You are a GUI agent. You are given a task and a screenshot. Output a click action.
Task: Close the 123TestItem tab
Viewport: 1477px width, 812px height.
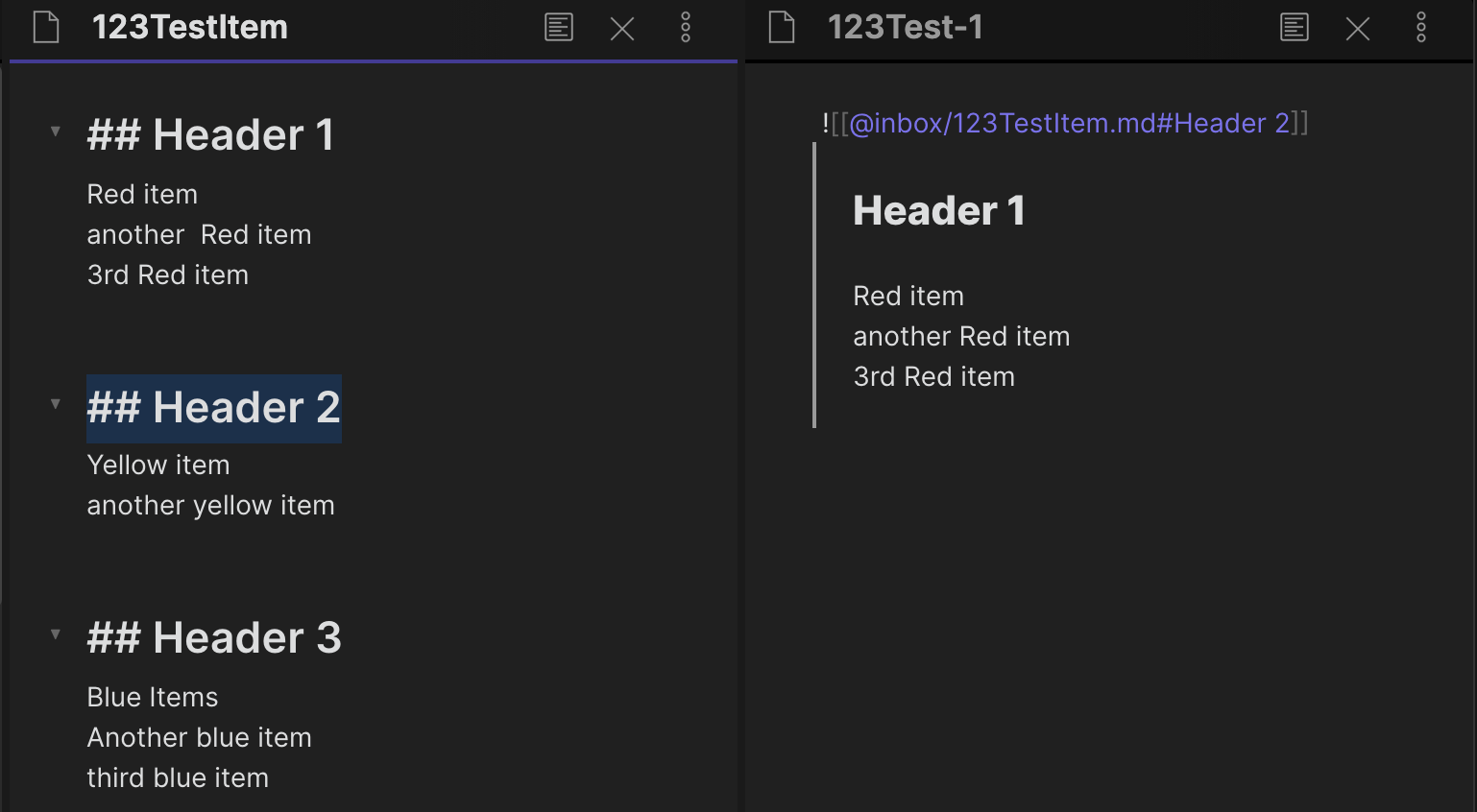(621, 28)
